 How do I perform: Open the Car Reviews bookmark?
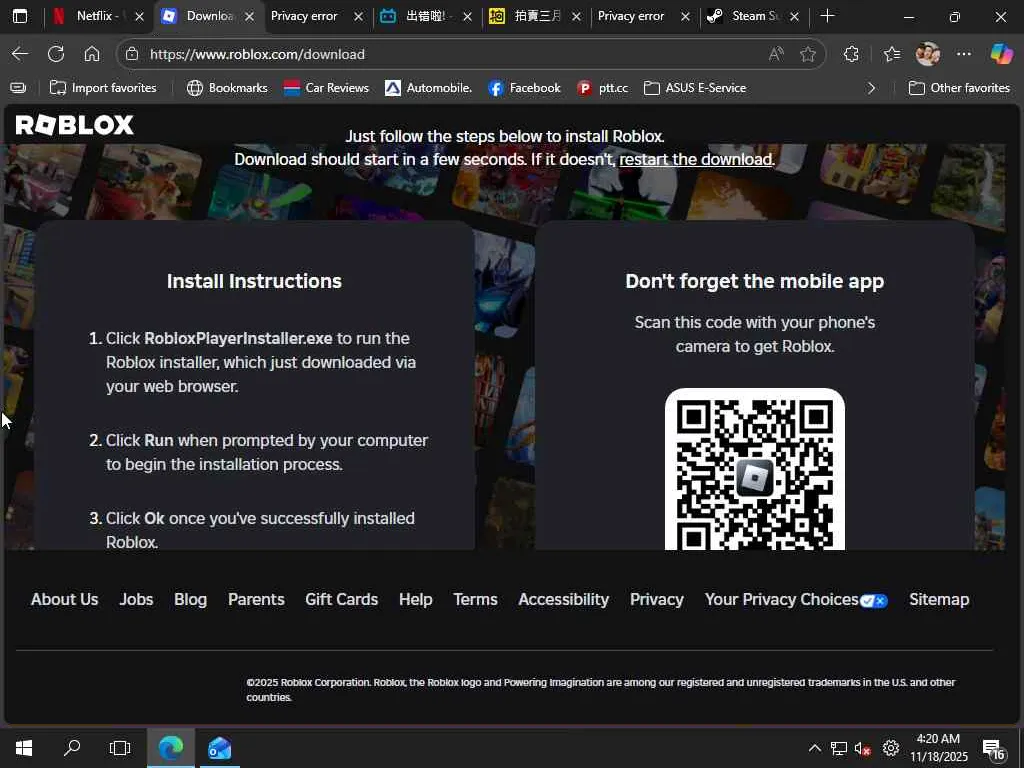[326, 88]
